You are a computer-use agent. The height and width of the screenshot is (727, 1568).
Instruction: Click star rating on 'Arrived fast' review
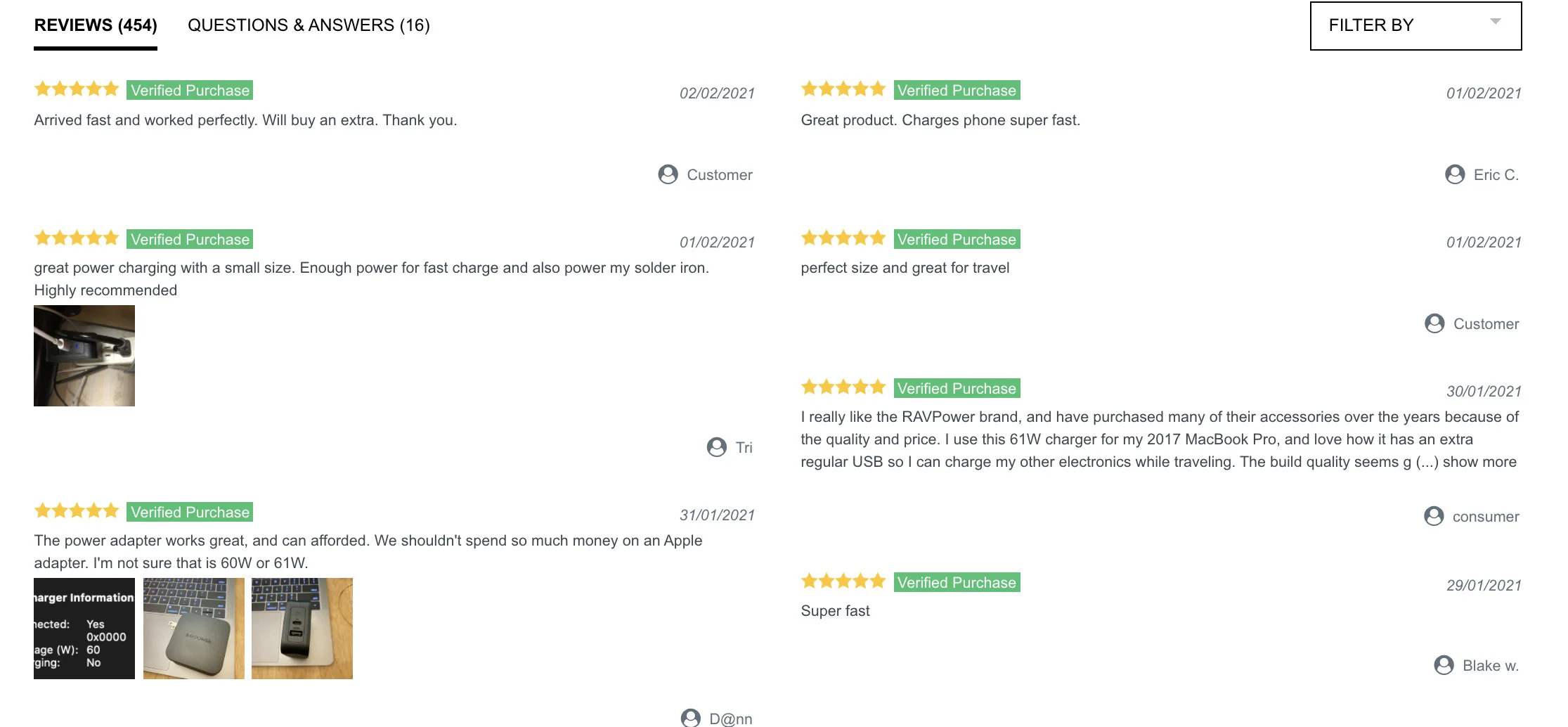77,89
